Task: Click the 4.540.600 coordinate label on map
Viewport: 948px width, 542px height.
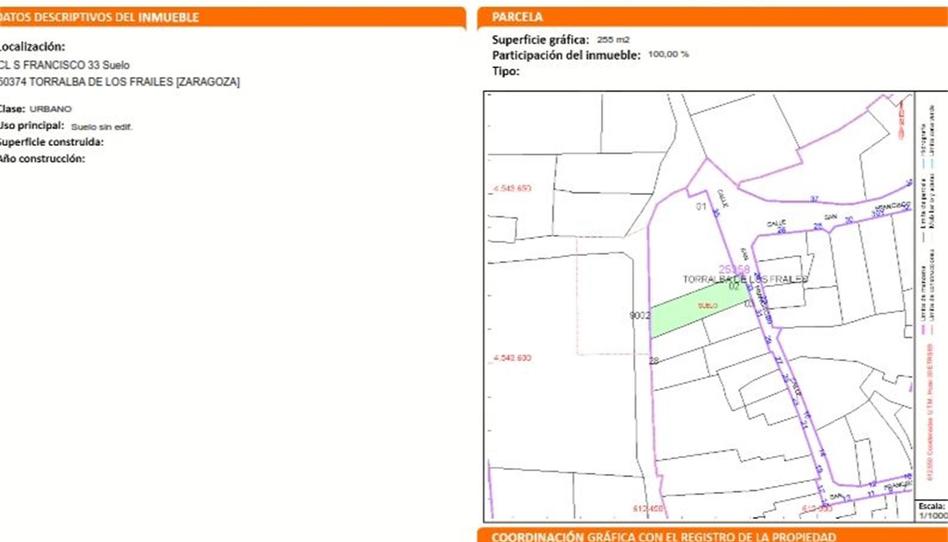Action: pyautogui.click(x=511, y=358)
